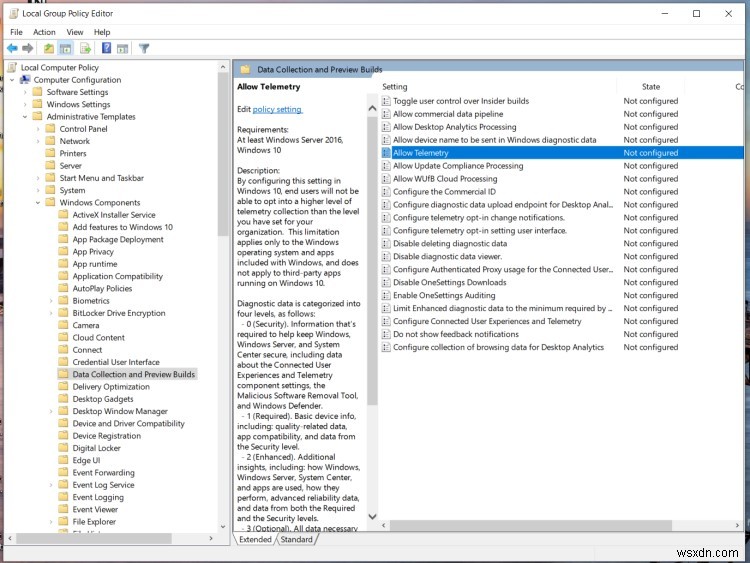Open the File menu
This screenshot has height=563, width=750.
pos(16,32)
